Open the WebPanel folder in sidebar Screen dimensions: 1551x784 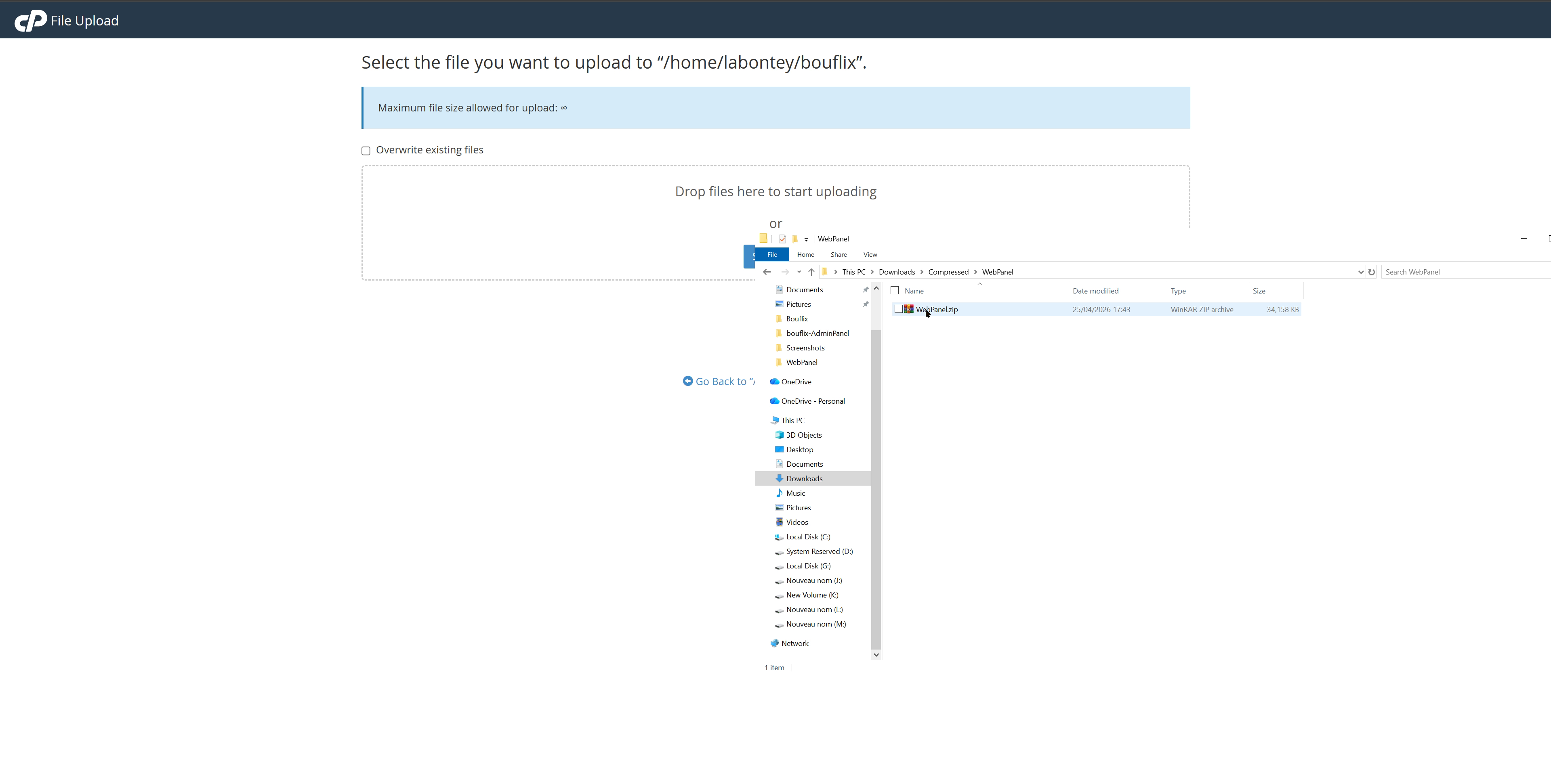coord(801,362)
